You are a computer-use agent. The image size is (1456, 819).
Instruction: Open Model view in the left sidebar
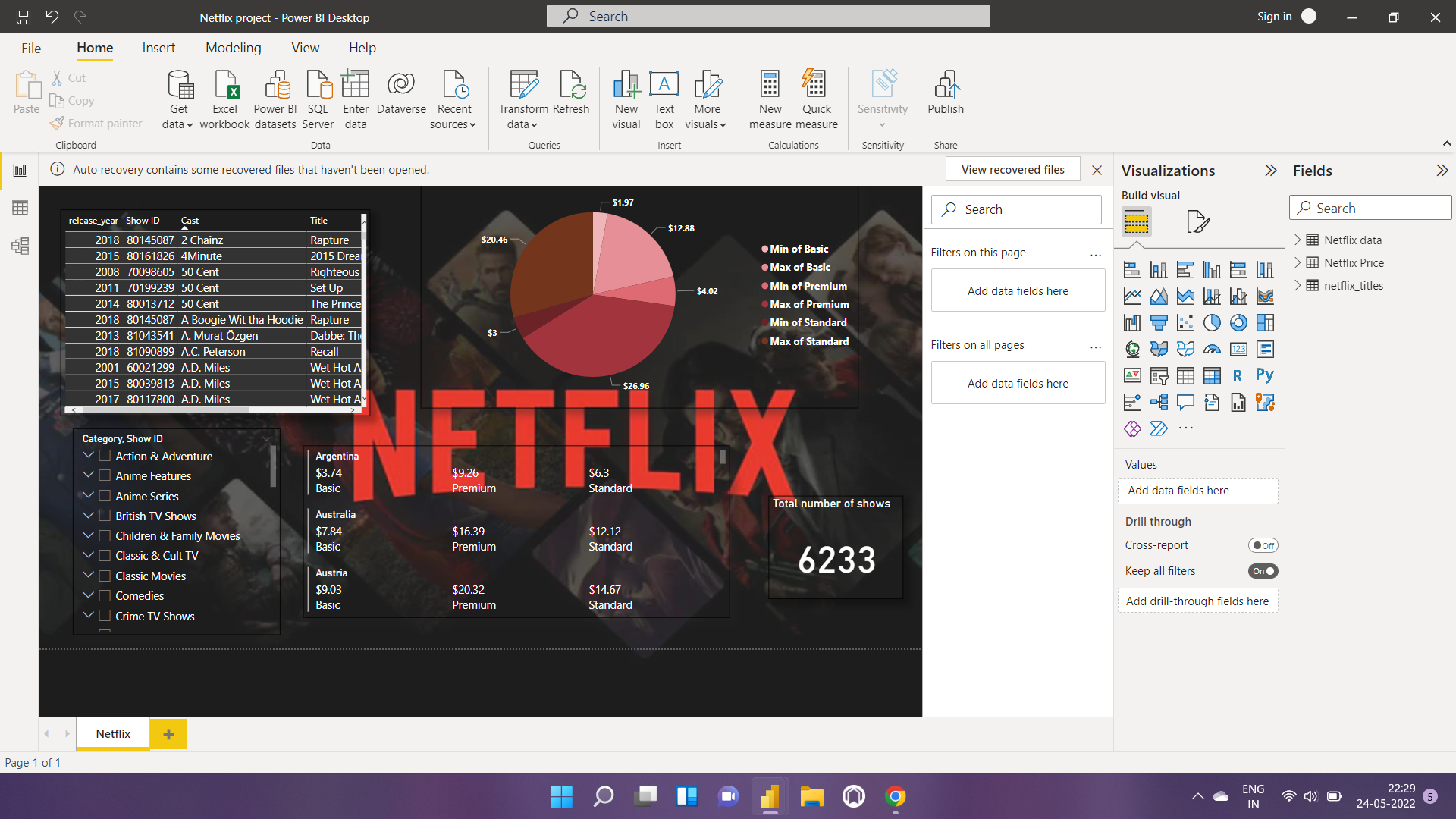(x=20, y=246)
